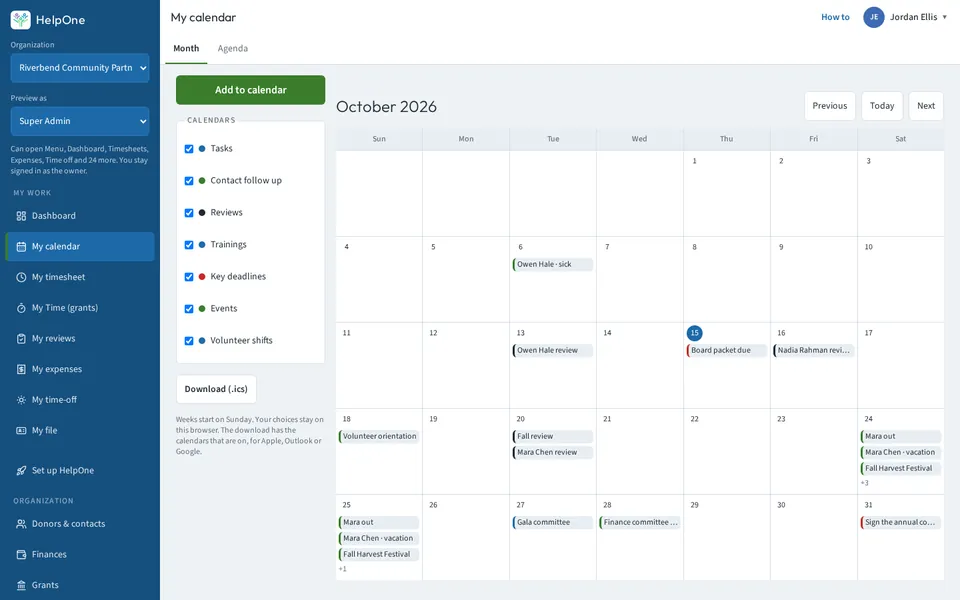This screenshot has width=960, height=600.
Task: Open My Time (grants) from the sidebar
Action: point(80,307)
